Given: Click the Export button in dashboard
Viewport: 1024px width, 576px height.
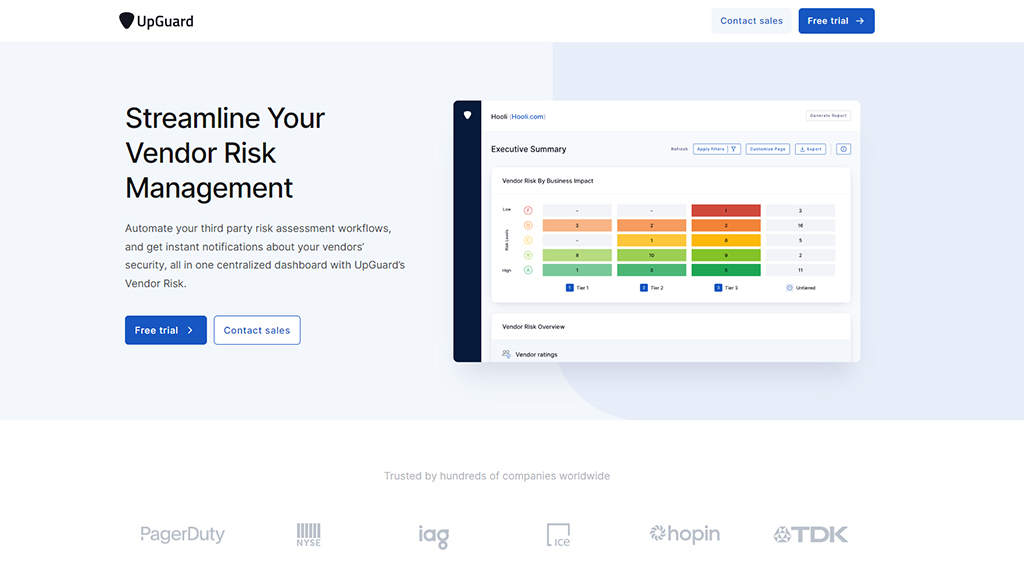Looking at the screenshot, I should [x=810, y=149].
